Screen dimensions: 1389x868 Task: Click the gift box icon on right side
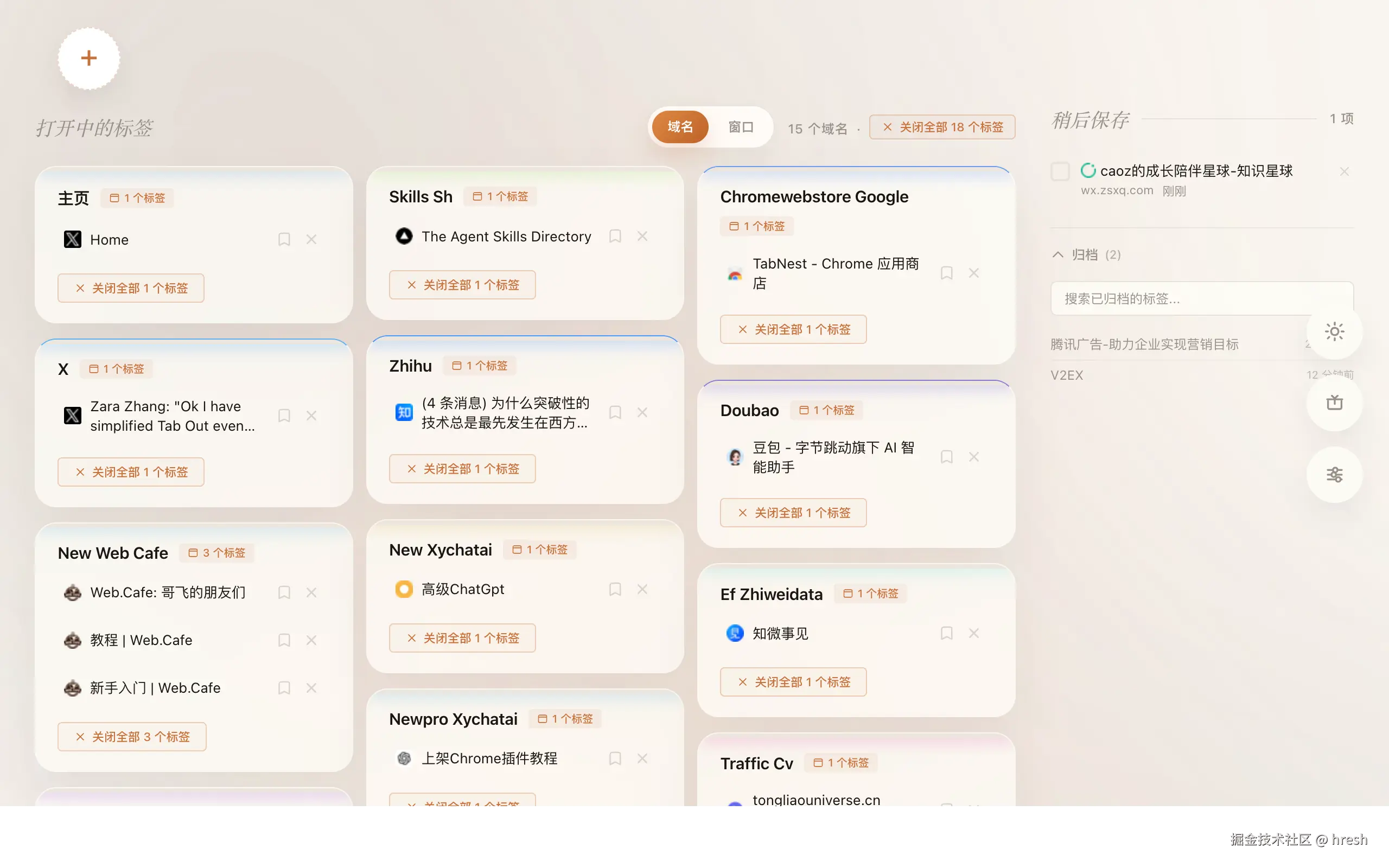(1335, 403)
